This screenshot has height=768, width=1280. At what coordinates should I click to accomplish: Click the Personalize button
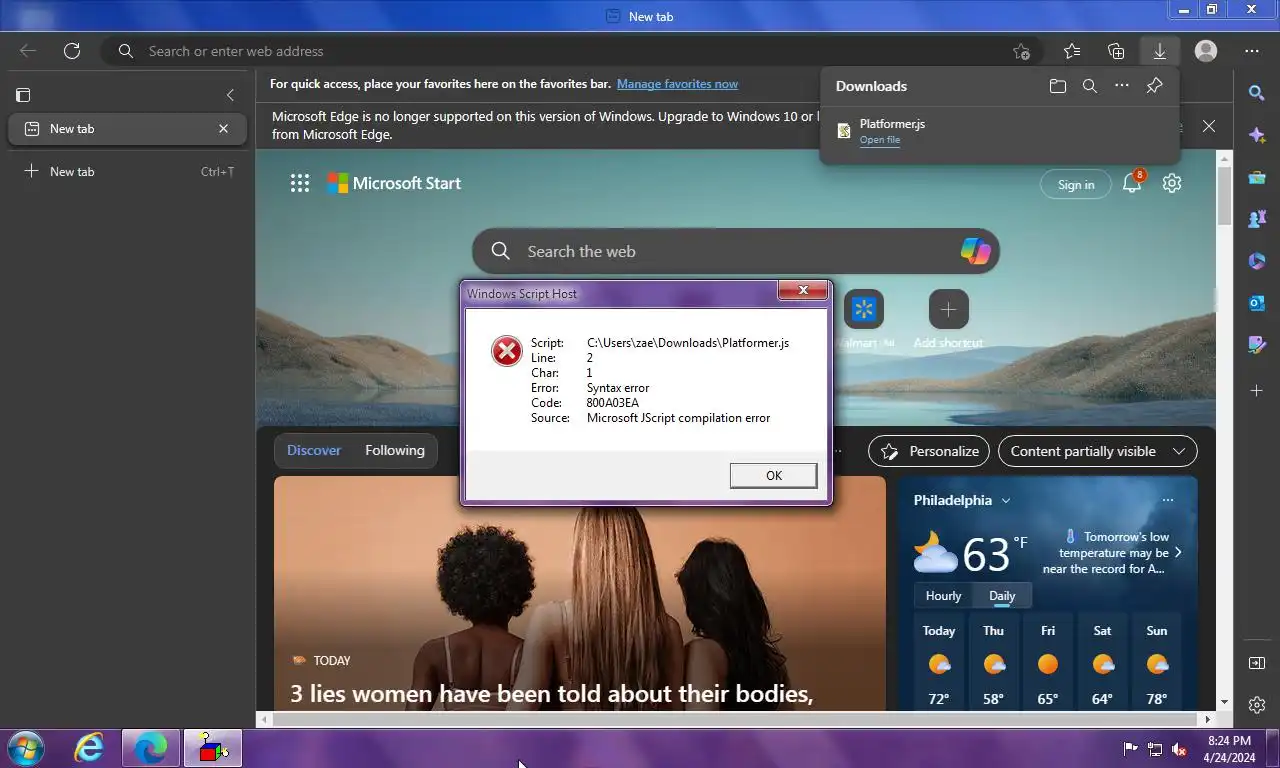coord(929,451)
